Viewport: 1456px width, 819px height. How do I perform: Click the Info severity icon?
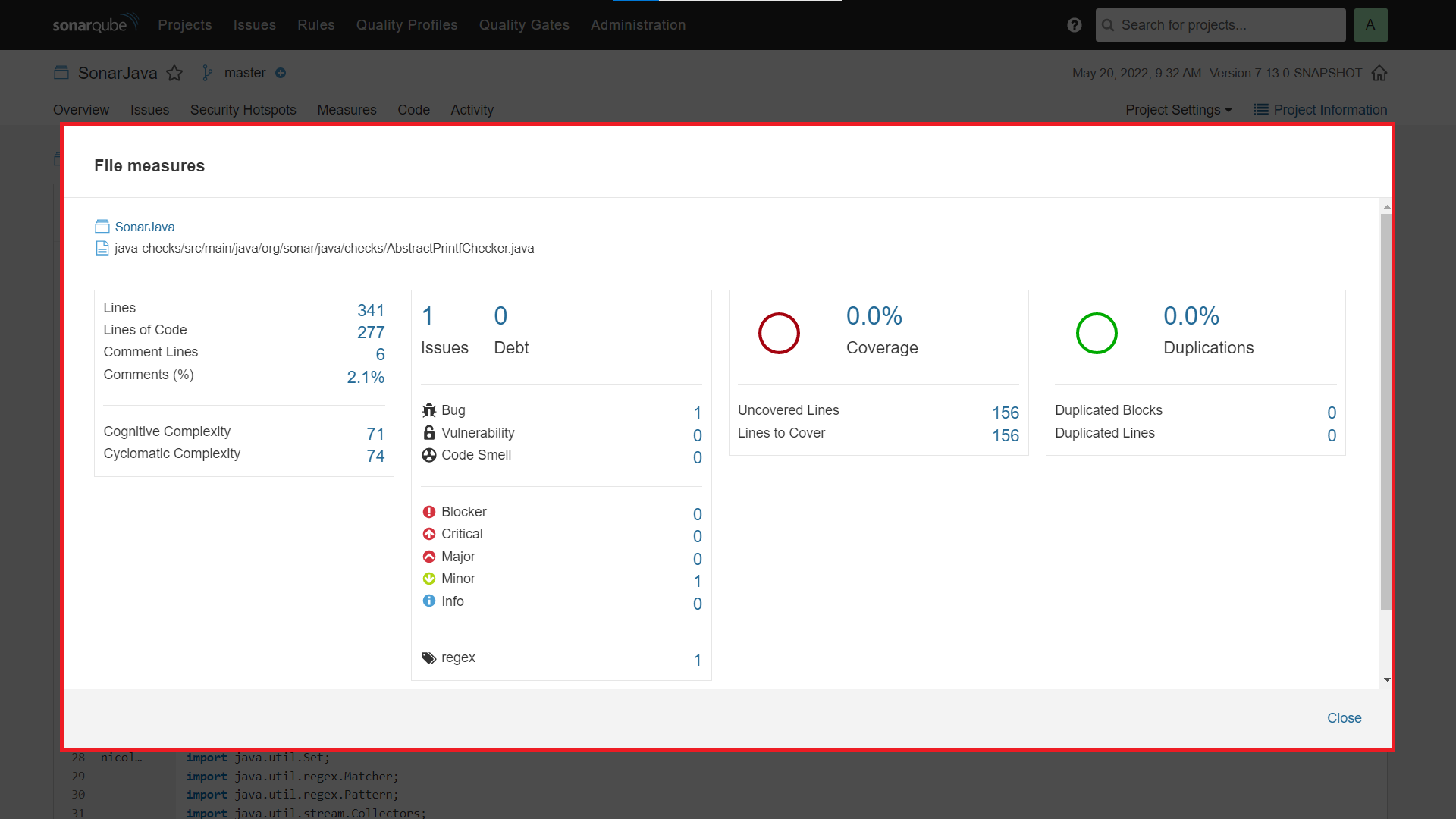click(429, 601)
